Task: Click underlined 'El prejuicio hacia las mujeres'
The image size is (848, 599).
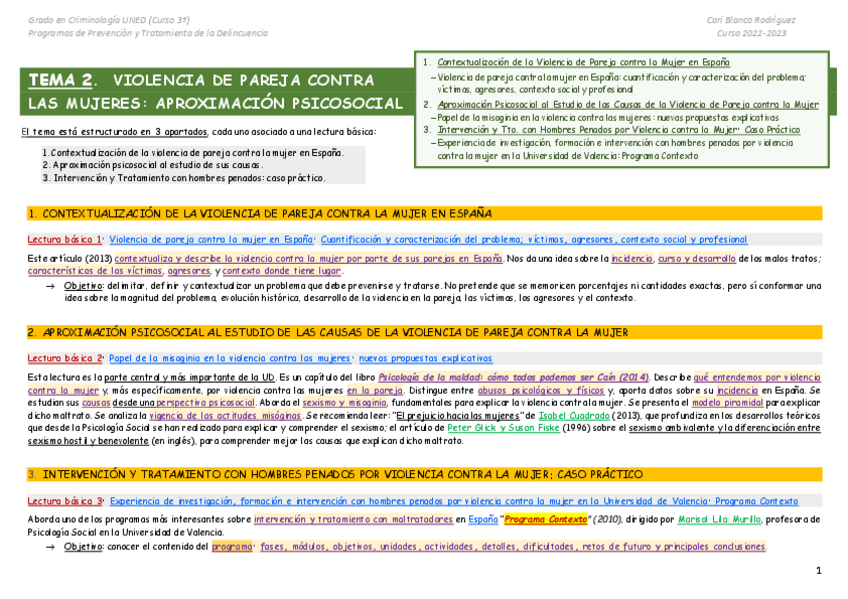Action: click(458, 415)
